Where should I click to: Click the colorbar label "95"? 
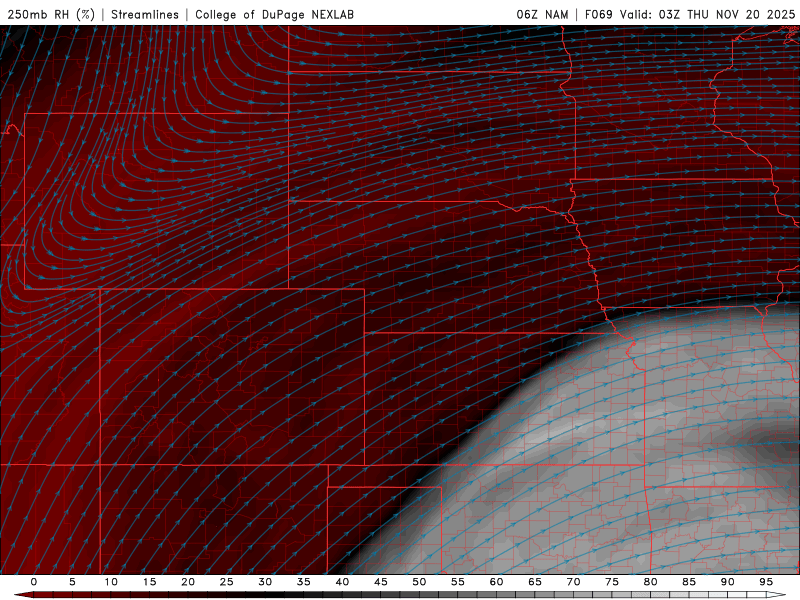click(x=766, y=582)
